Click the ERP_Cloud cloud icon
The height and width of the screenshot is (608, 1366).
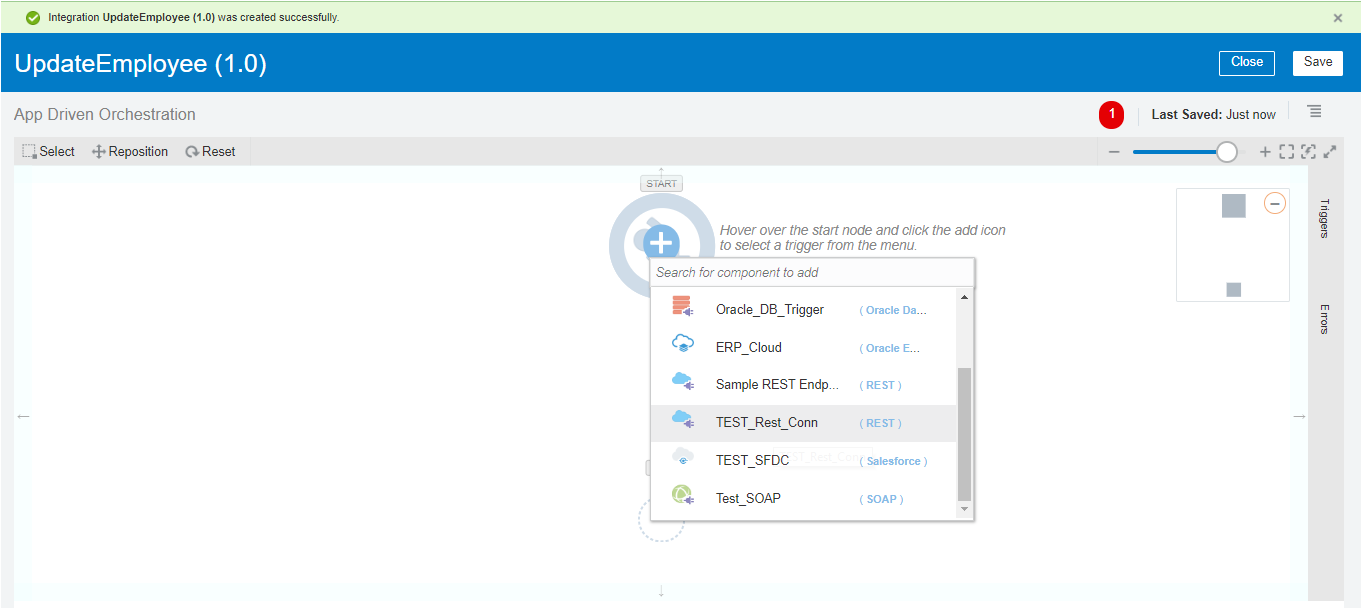[x=683, y=345]
